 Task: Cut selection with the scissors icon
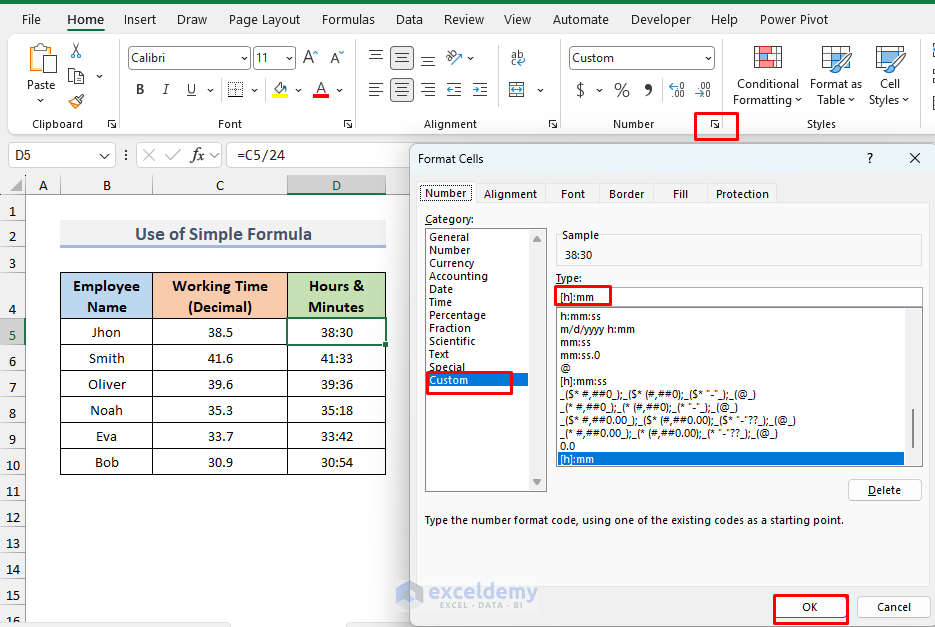76,51
